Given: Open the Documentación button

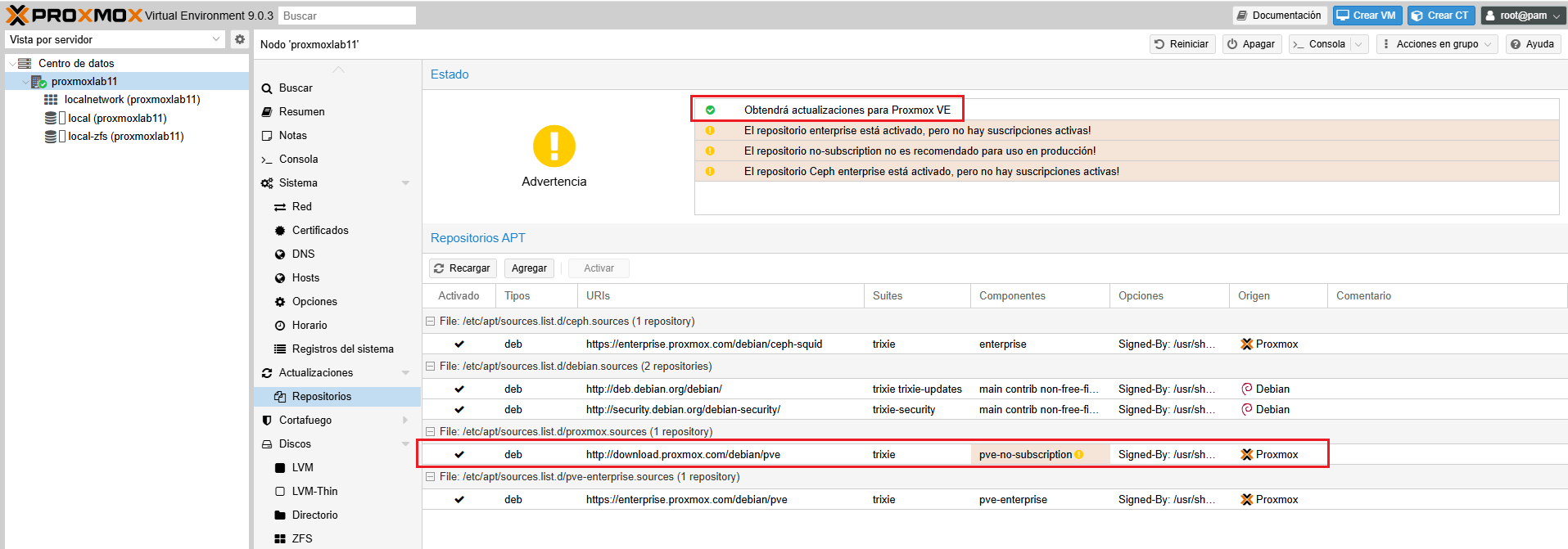Looking at the screenshot, I should click(x=1279, y=16).
